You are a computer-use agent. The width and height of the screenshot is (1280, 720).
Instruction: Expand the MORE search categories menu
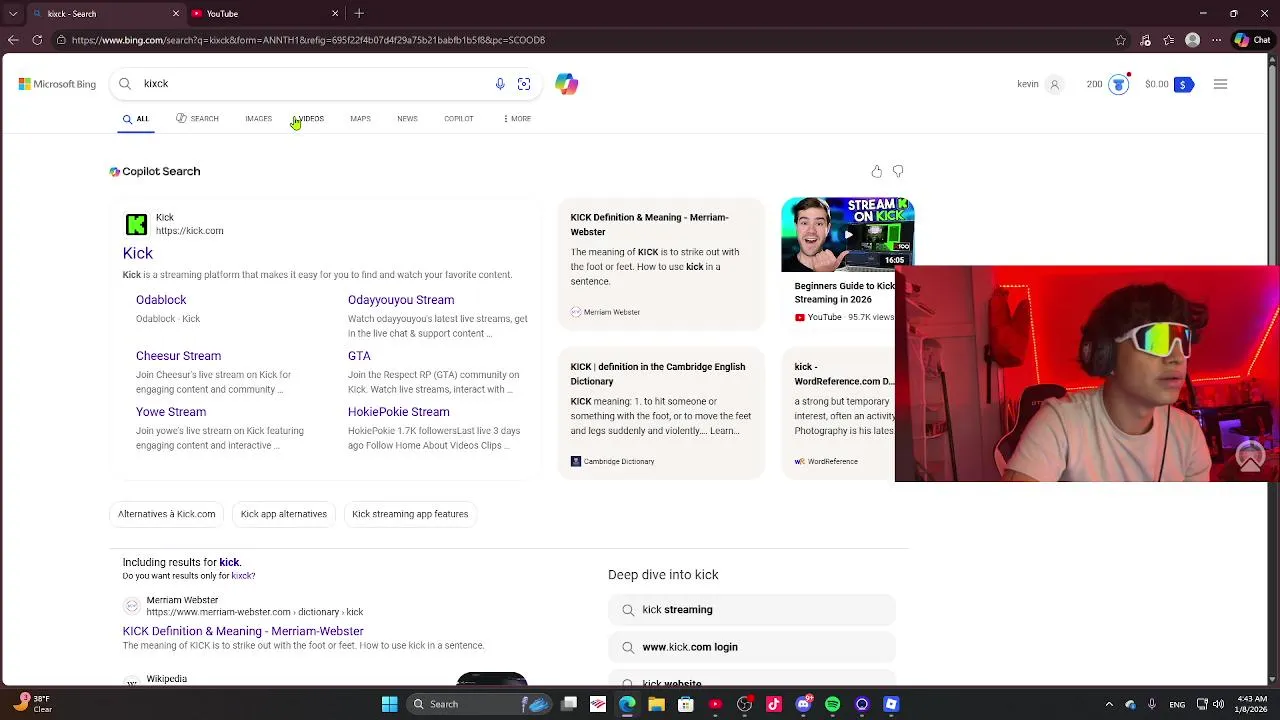(518, 119)
